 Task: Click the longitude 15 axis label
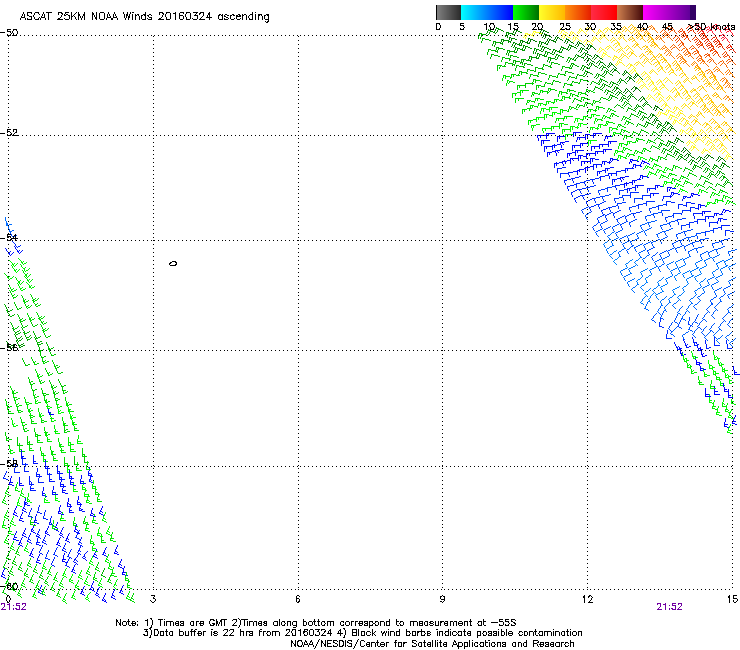[732, 599]
